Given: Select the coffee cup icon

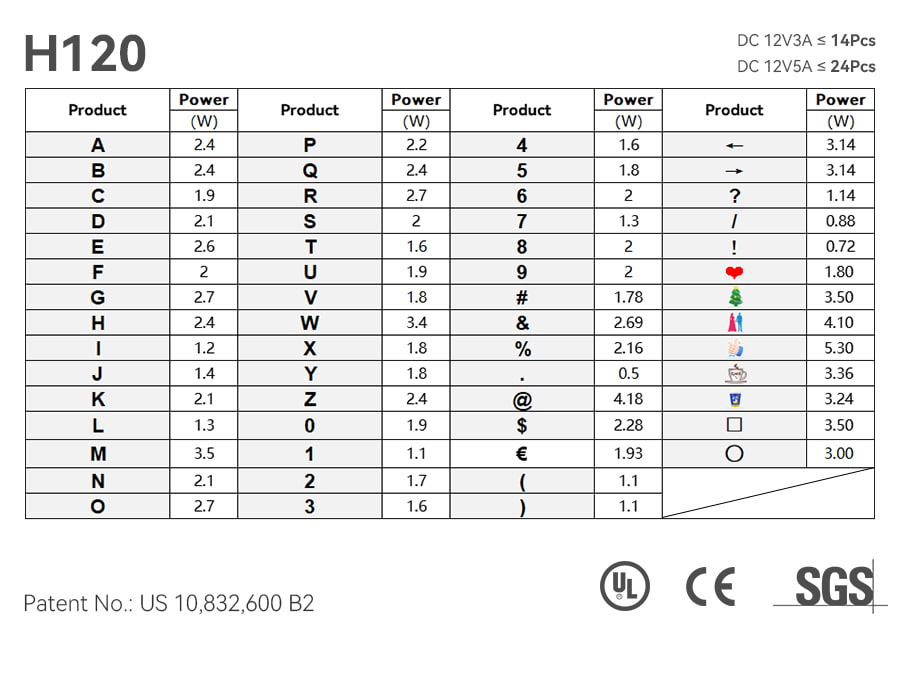Looking at the screenshot, I should click(734, 374).
